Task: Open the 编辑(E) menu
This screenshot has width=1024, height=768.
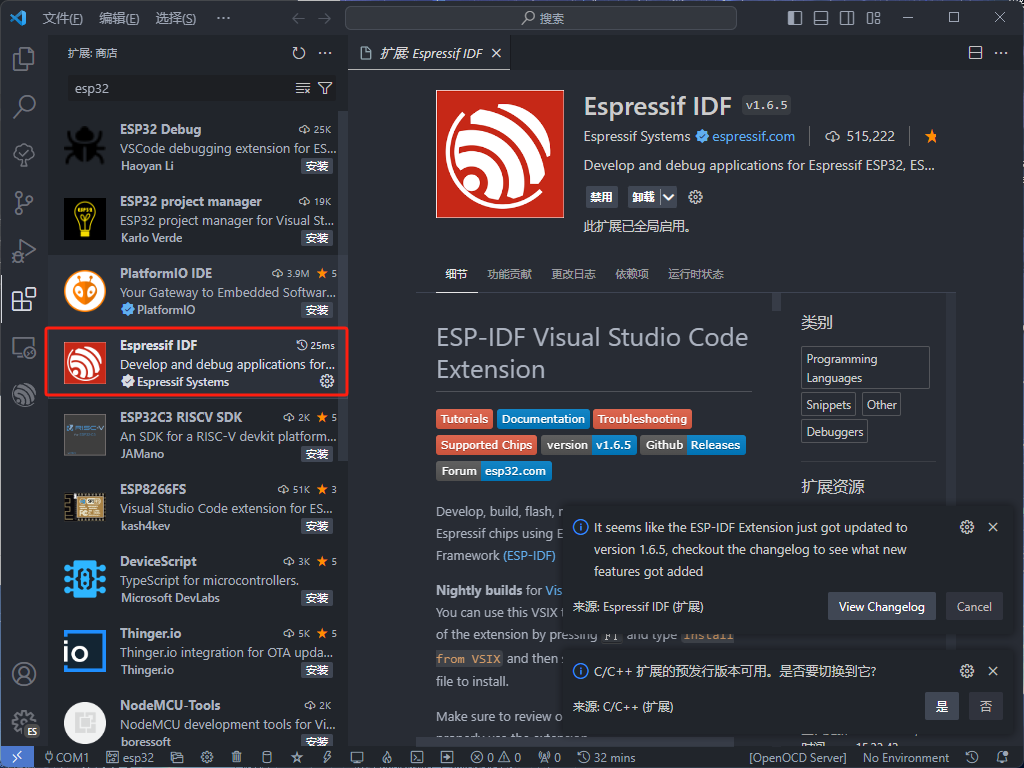Action: pyautogui.click(x=119, y=18)
